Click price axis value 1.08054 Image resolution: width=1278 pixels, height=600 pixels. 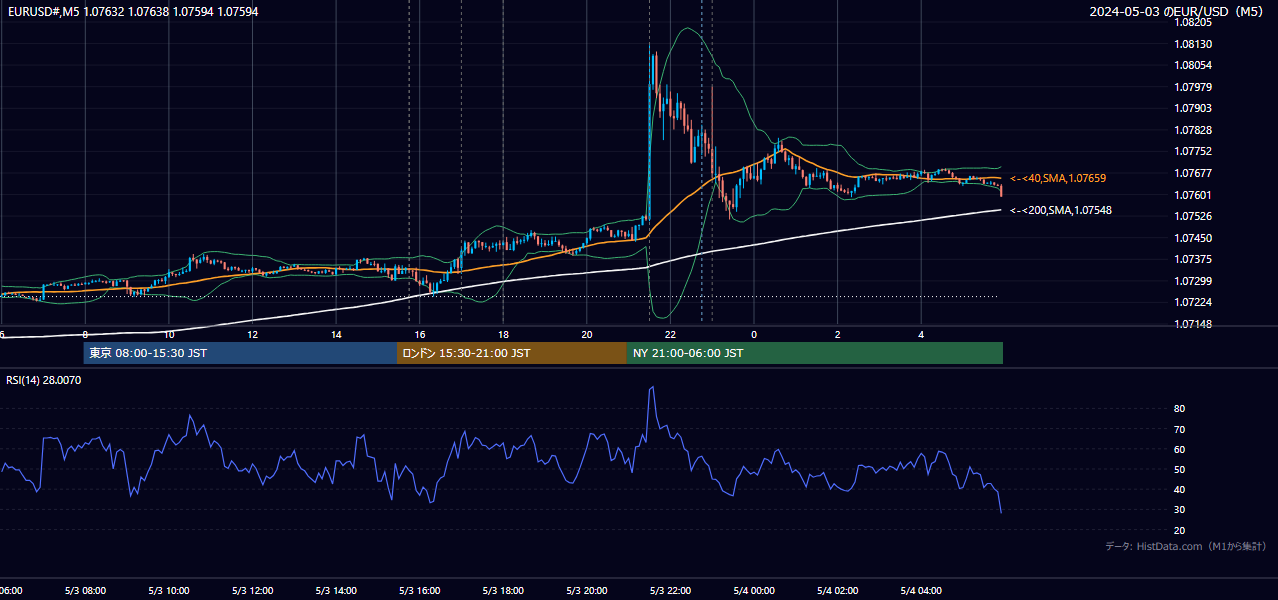click(x=1193, y=65)
